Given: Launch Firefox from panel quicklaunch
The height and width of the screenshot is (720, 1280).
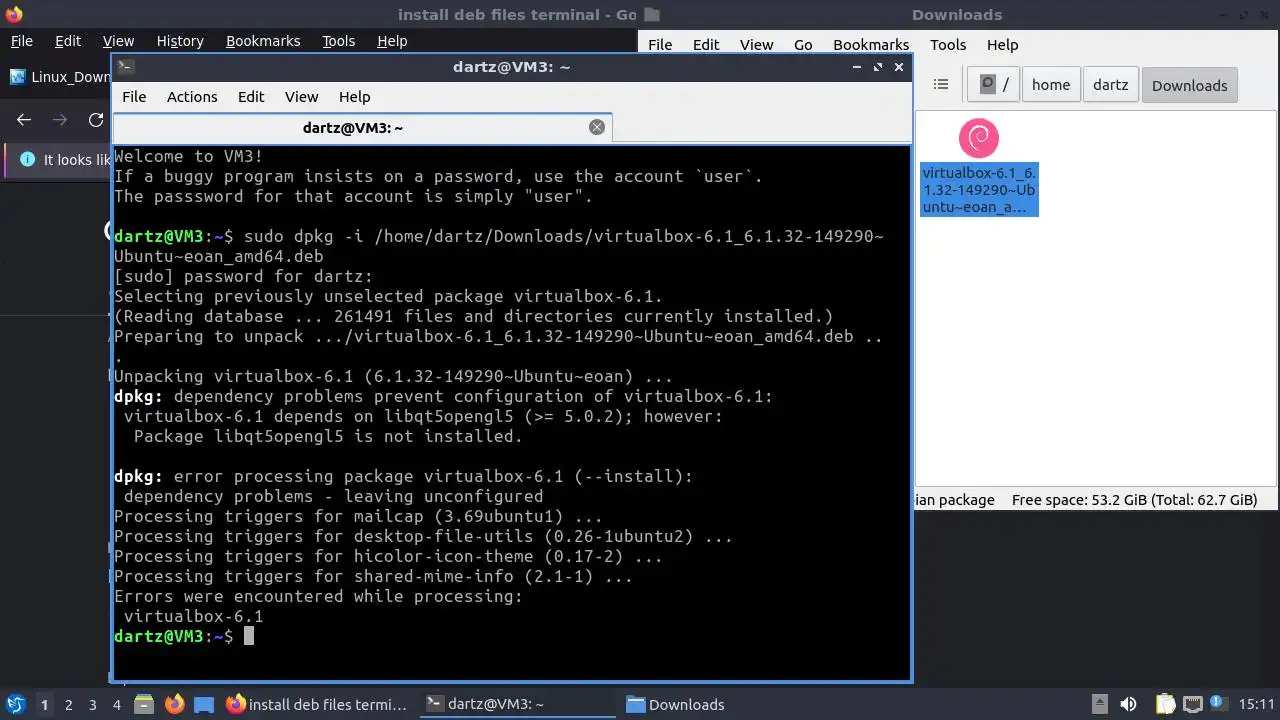Looking at the screenshot, I should tap(175, 704).
